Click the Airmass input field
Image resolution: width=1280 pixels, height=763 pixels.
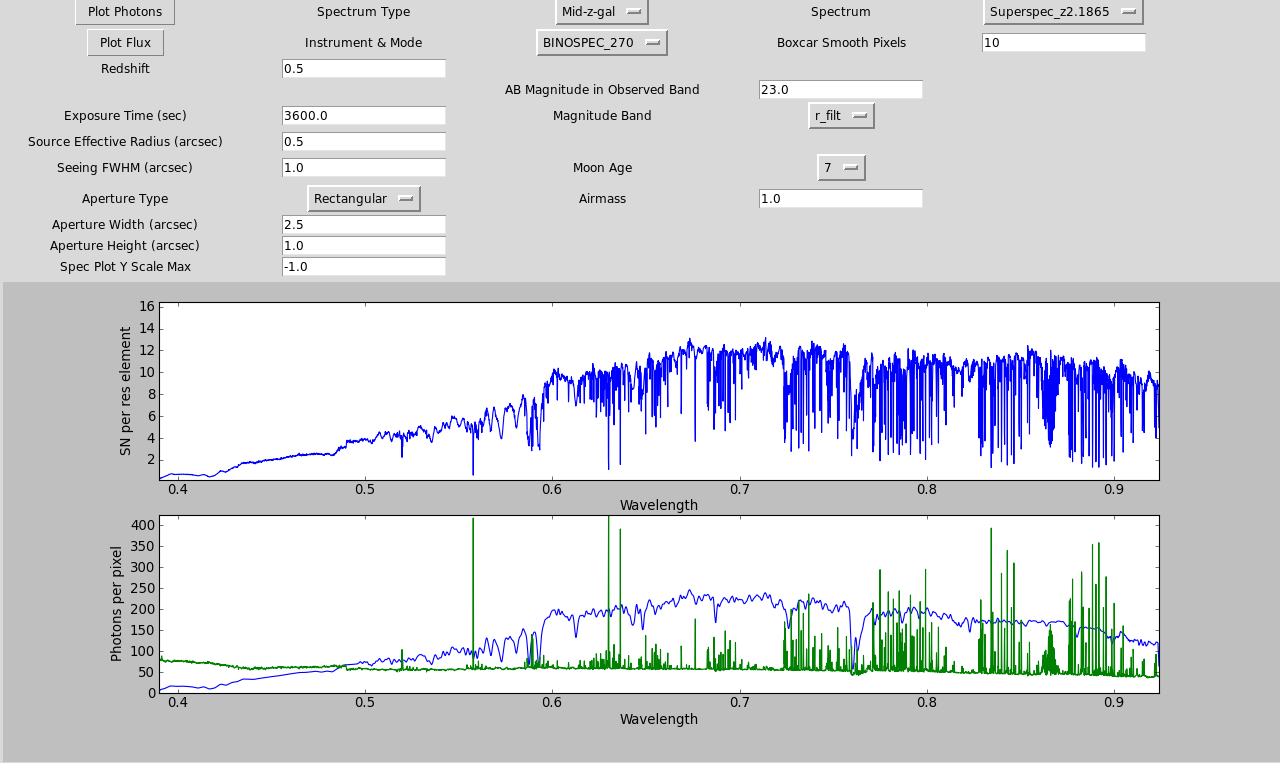[840, 199]
